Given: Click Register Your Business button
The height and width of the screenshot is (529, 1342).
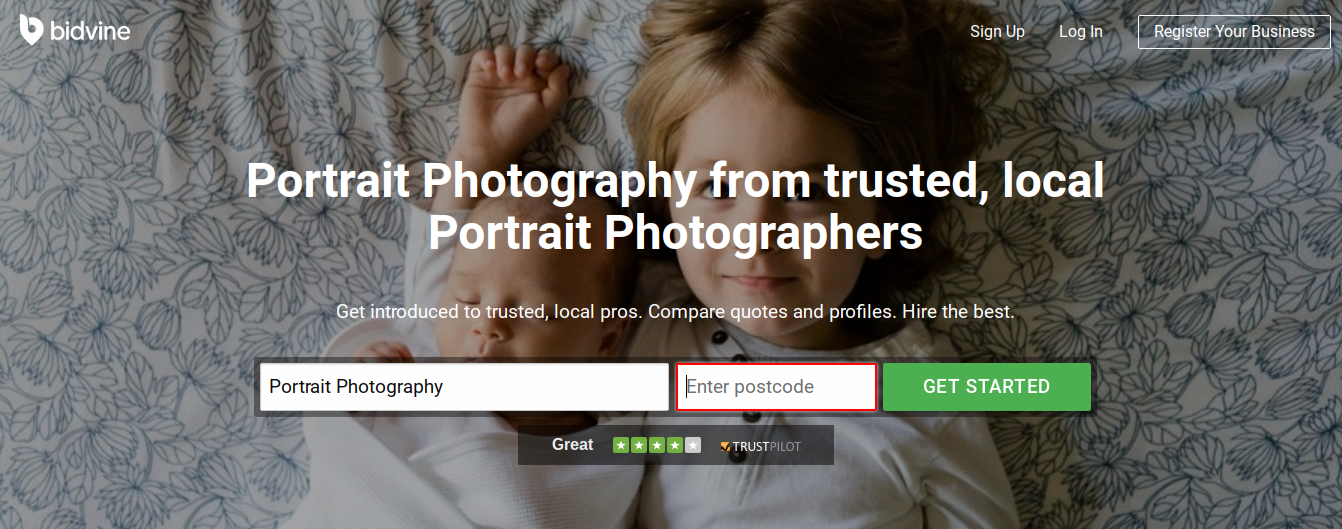Looking at the screenshot, I should click(1234, 32).
